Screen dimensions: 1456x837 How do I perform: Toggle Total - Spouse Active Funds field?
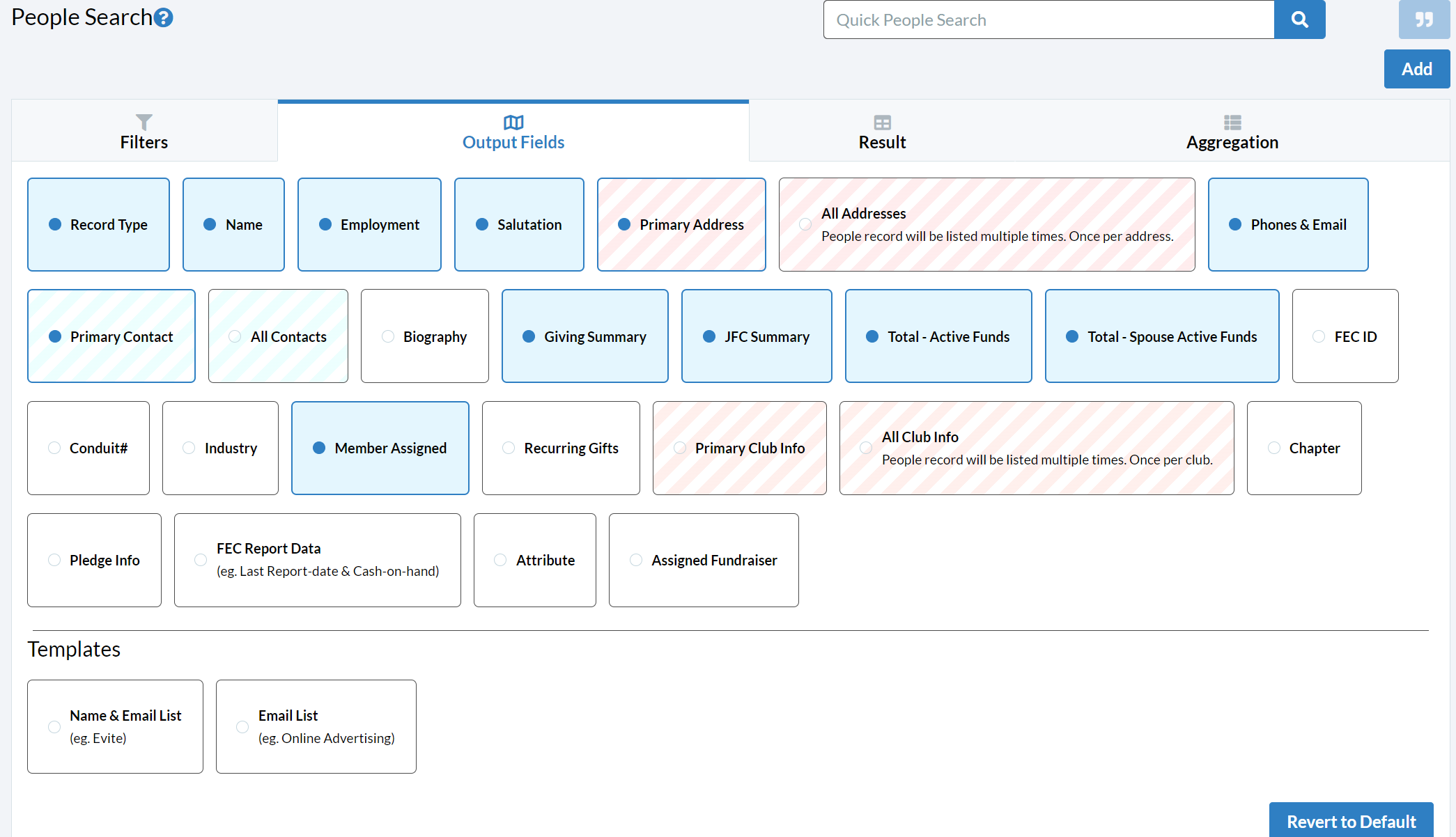[x=1162, y=336]
